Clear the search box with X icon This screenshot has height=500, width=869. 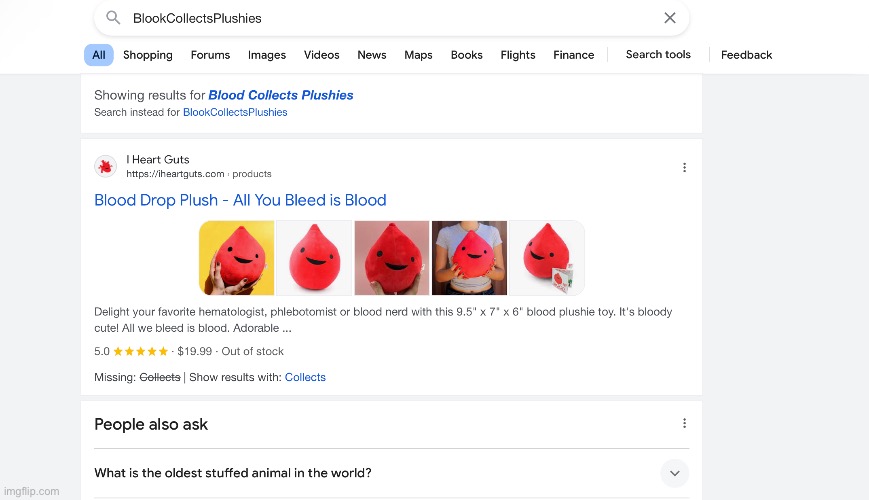click(x=670, y=18)
